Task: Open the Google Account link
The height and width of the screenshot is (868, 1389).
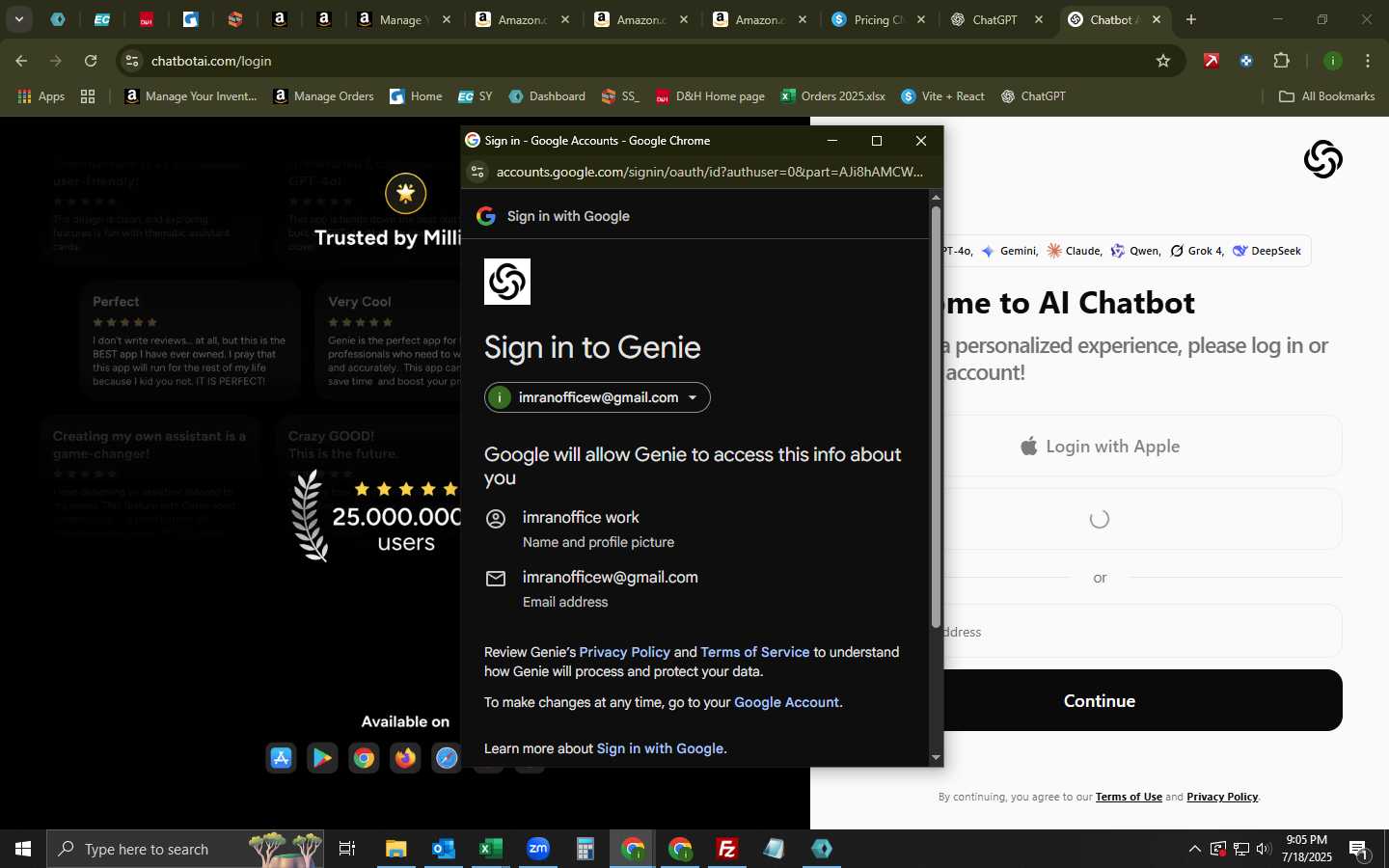Action: (x=786, y=702)
